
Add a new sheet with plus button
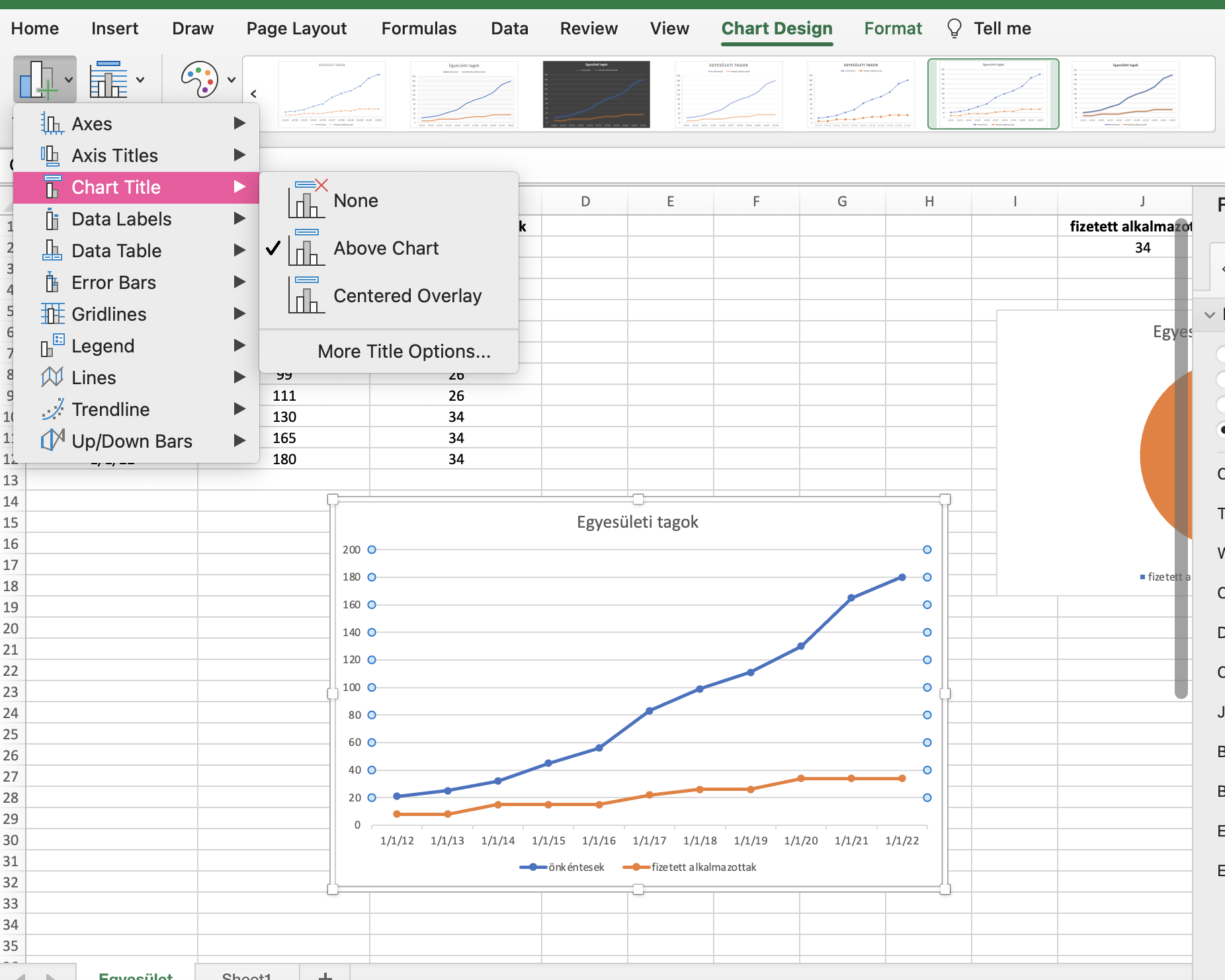point(325,975)
